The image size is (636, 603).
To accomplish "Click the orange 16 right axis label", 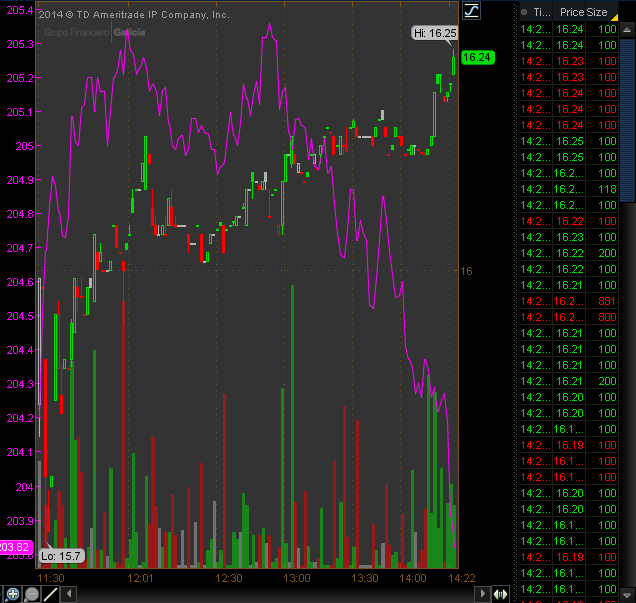I will [466, 271].
